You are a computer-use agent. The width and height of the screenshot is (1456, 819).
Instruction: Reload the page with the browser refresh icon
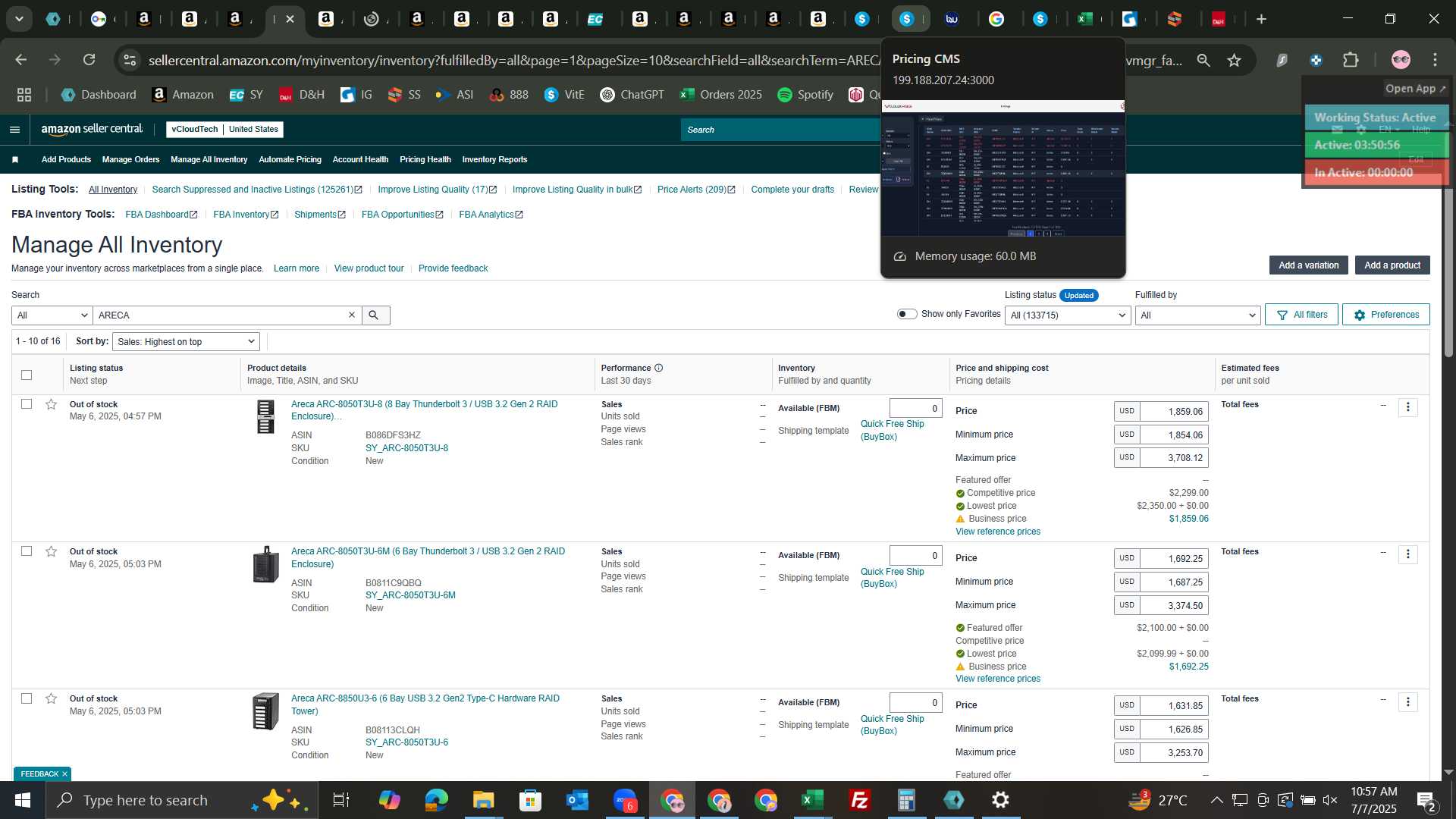pyautogui.click(x=89, y=60)
